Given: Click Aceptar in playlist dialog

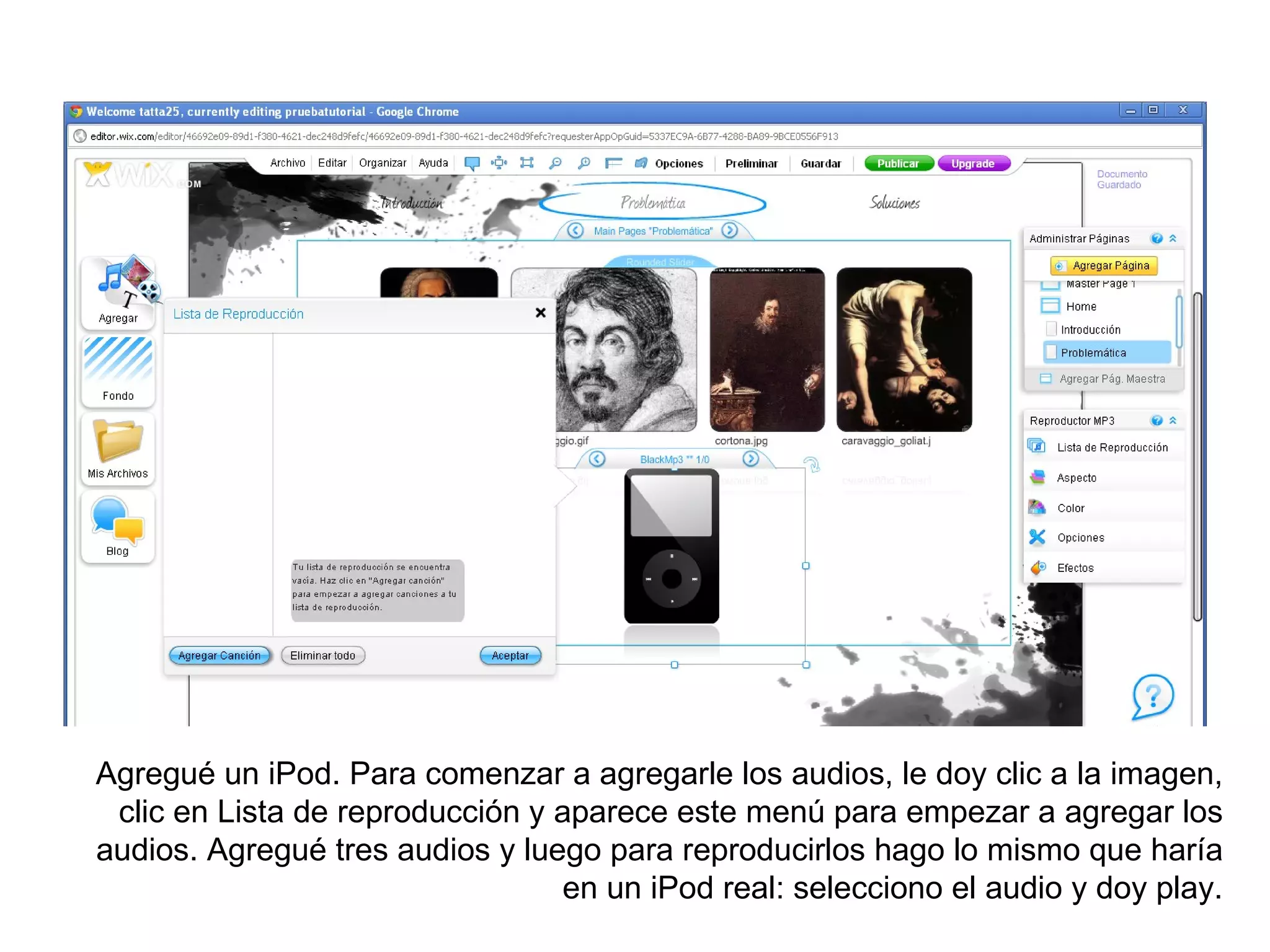Looking at the screenshot, I should (x=510, y=655).
